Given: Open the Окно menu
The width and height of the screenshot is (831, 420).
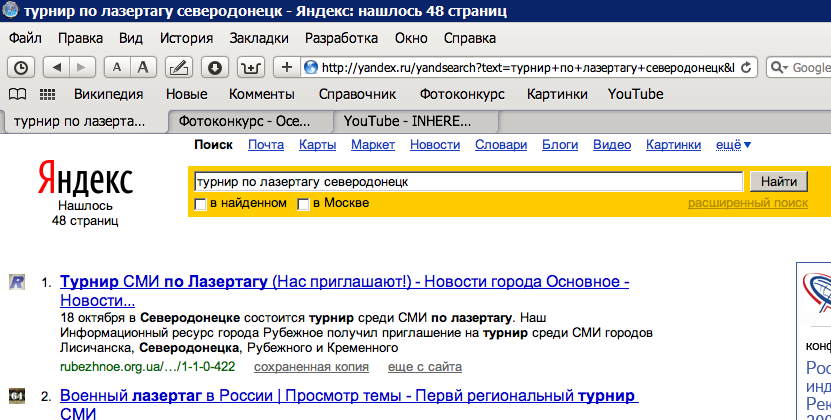Looking at the screenshot, I should click(411, 38).
